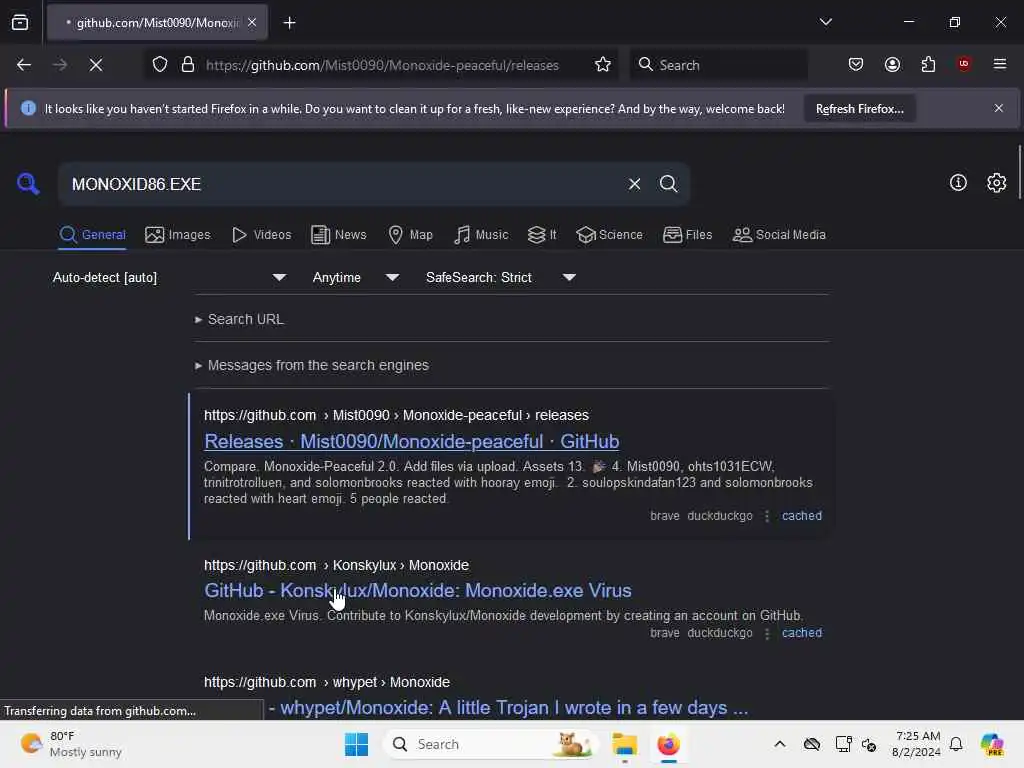This screenshot has width=1024, height=768.
Task: Clear the MONOXID86.EXE search query
Action: point(634,184)
